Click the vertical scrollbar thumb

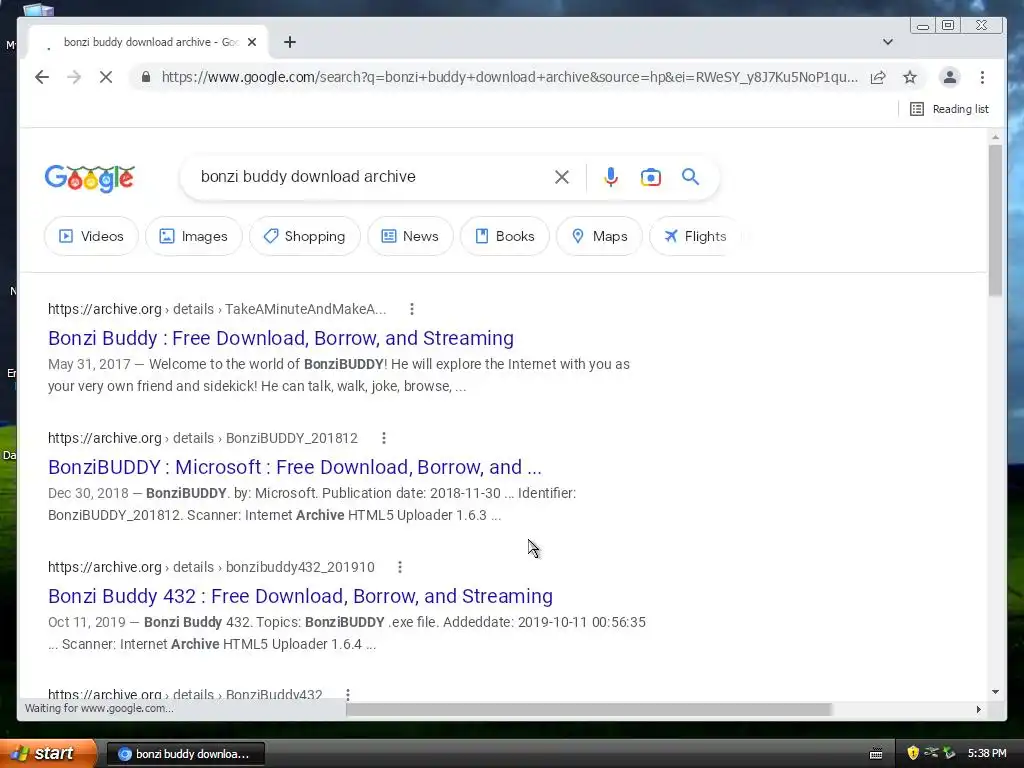tap(995, 219)
